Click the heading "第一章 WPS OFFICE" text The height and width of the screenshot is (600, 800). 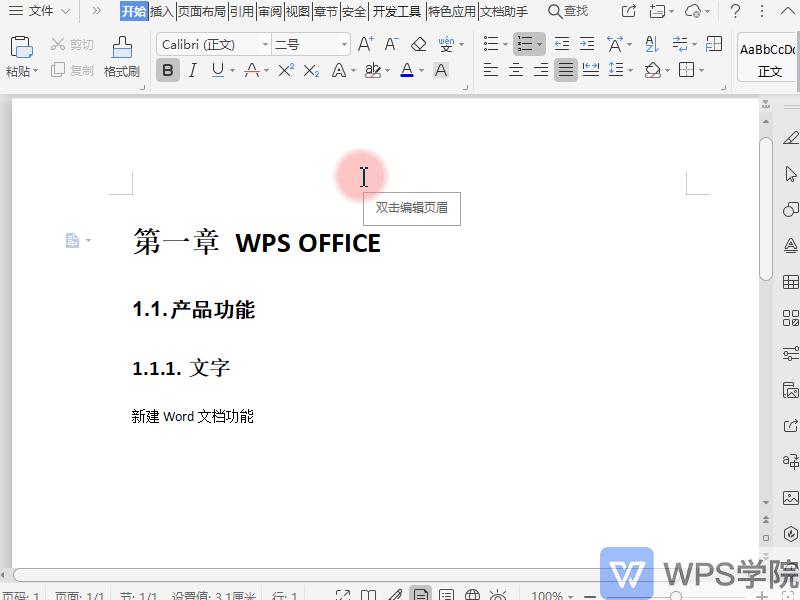[257, 243]
